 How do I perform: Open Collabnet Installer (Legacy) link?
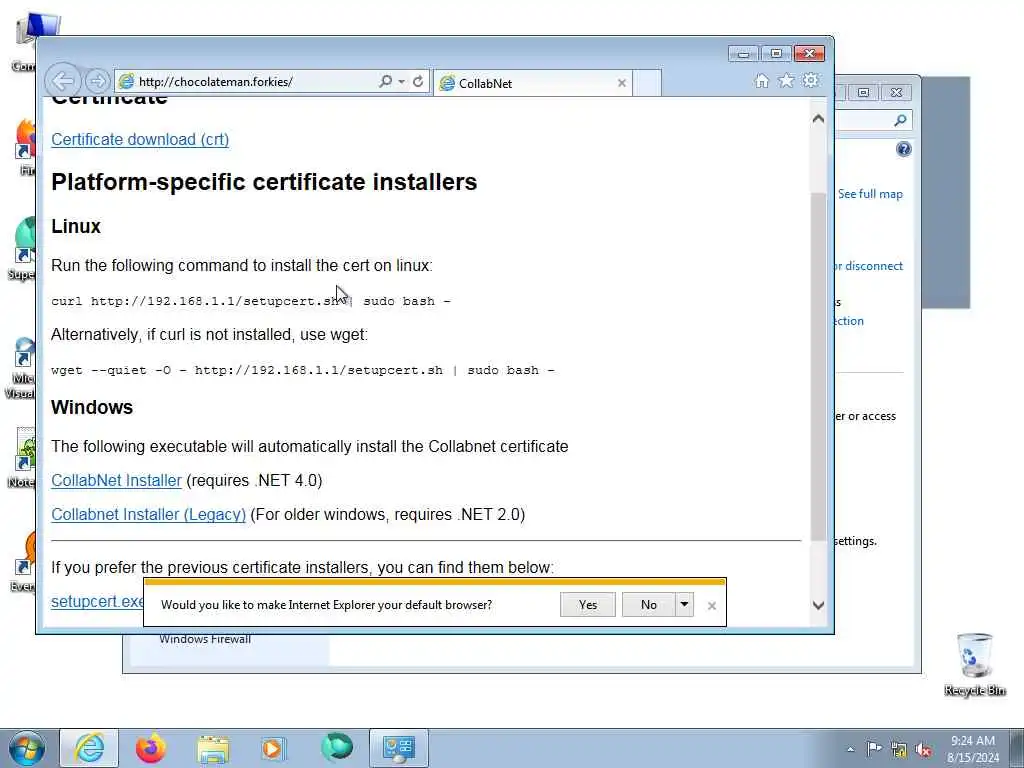148,515
